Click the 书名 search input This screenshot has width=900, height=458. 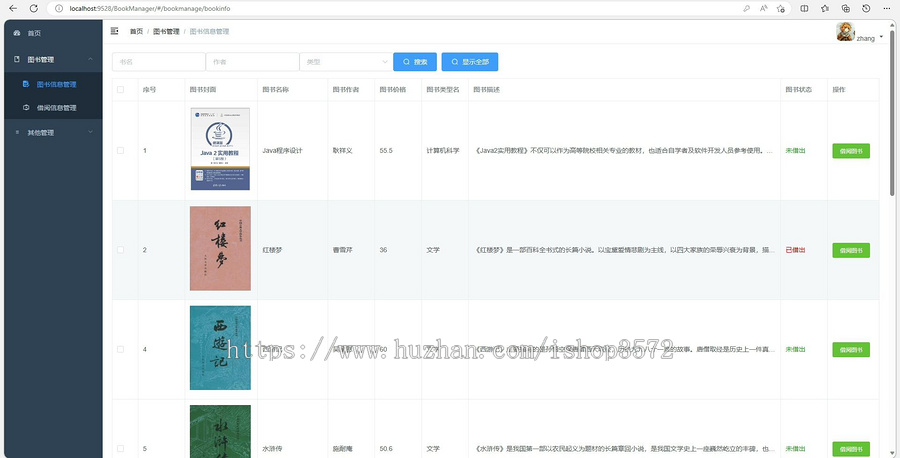coord(159,62)
